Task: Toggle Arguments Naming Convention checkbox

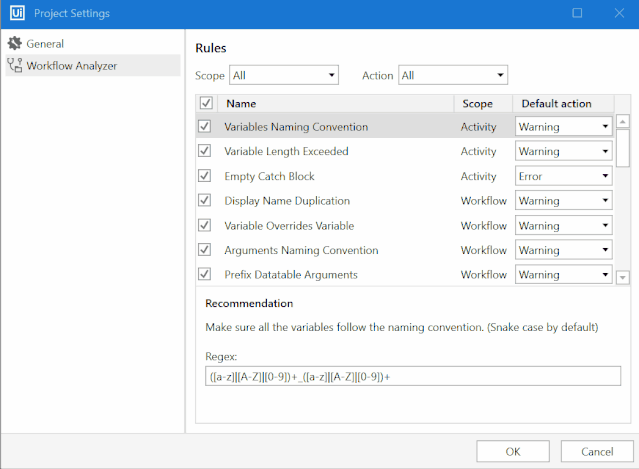Action: pyautogui.click(x=205, y=250)
